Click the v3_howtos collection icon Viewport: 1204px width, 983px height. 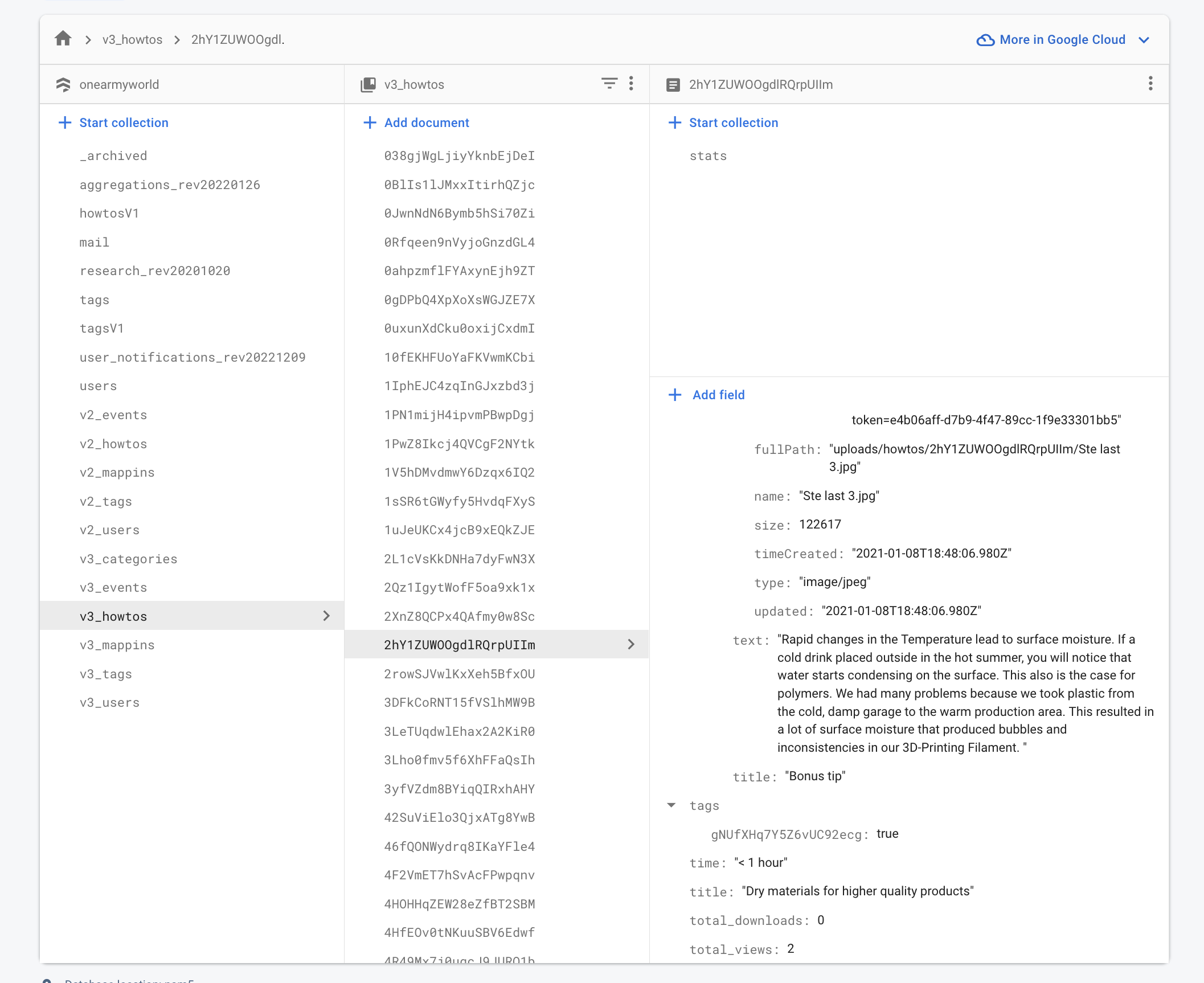pyautogui.click(x=368, y=84)
